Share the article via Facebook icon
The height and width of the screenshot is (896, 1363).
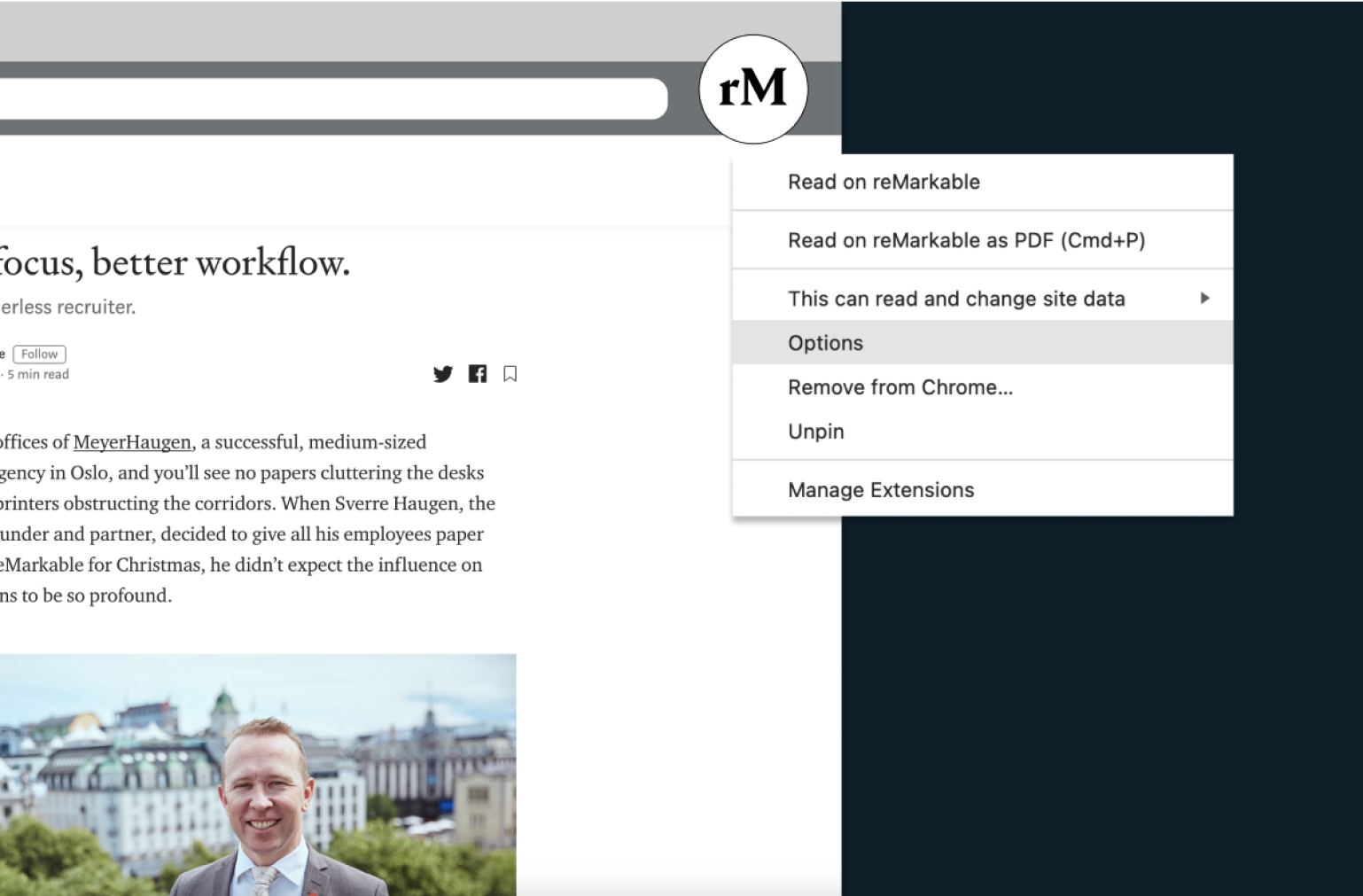point(478,374)
